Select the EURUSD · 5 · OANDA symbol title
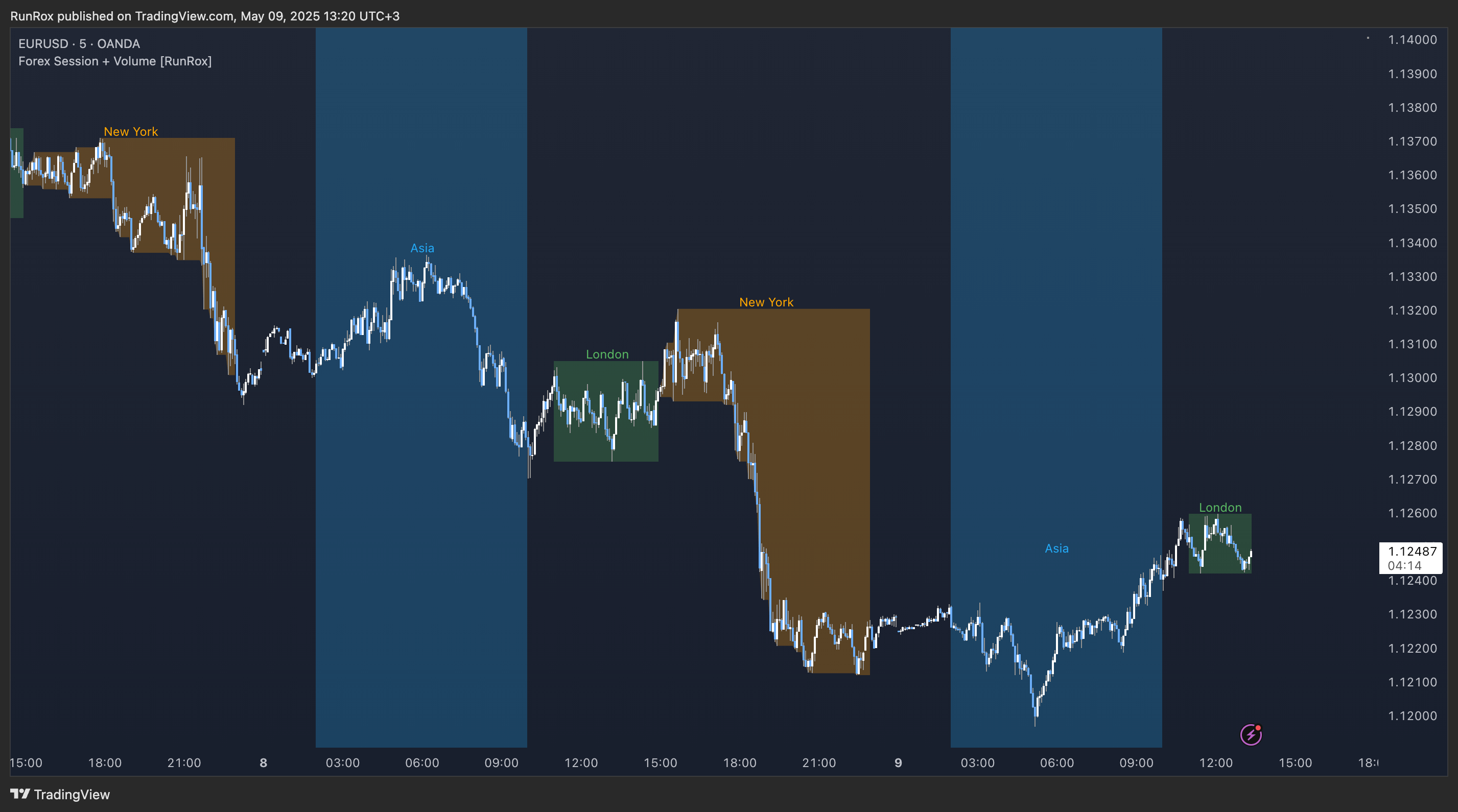The height and width of the screenshot is (812, 1458). pyautogui.click(x=79, y=43)
